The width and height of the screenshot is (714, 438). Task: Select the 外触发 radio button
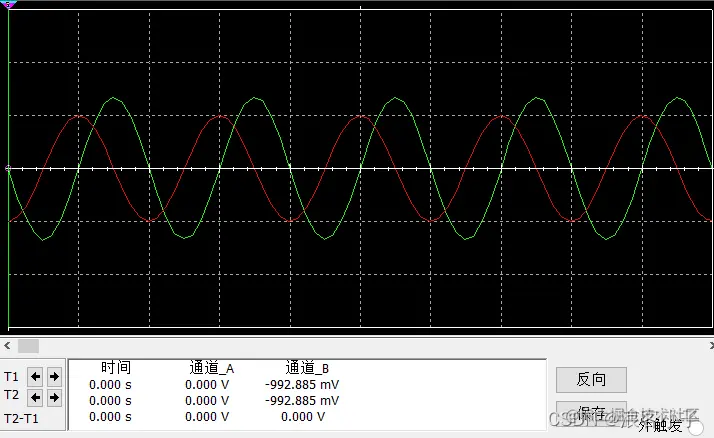pyautogui.click(x=695, y=428)
